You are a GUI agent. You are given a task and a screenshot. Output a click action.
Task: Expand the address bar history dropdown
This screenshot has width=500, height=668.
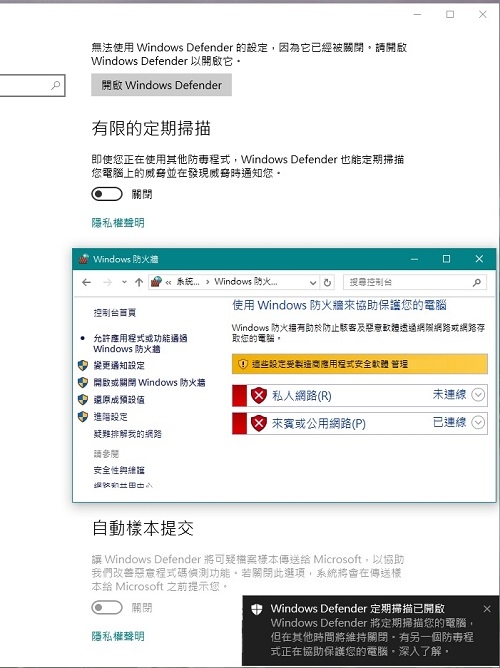click(313, 282)
